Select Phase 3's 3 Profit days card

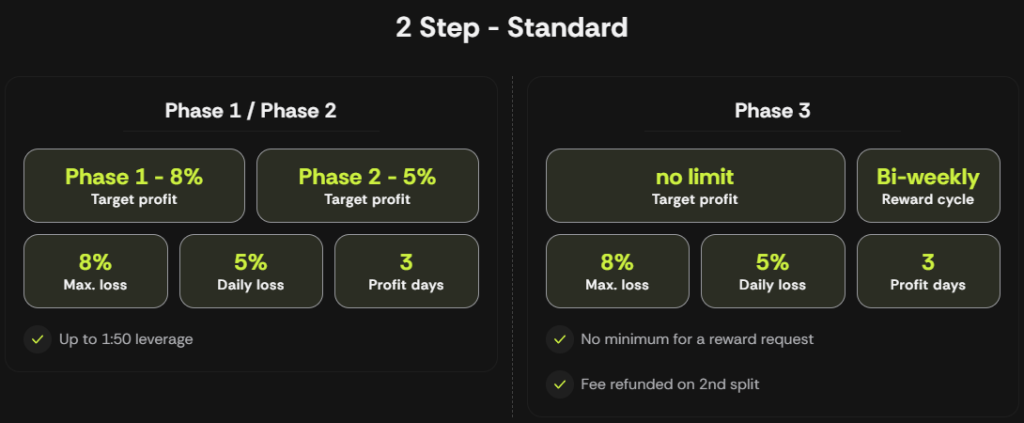928,271
